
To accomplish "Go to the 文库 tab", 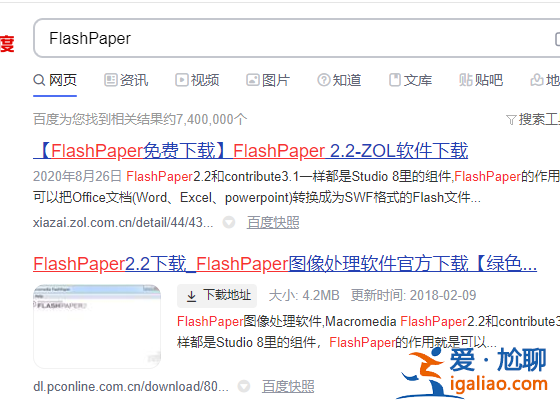I will click(410, 80).
